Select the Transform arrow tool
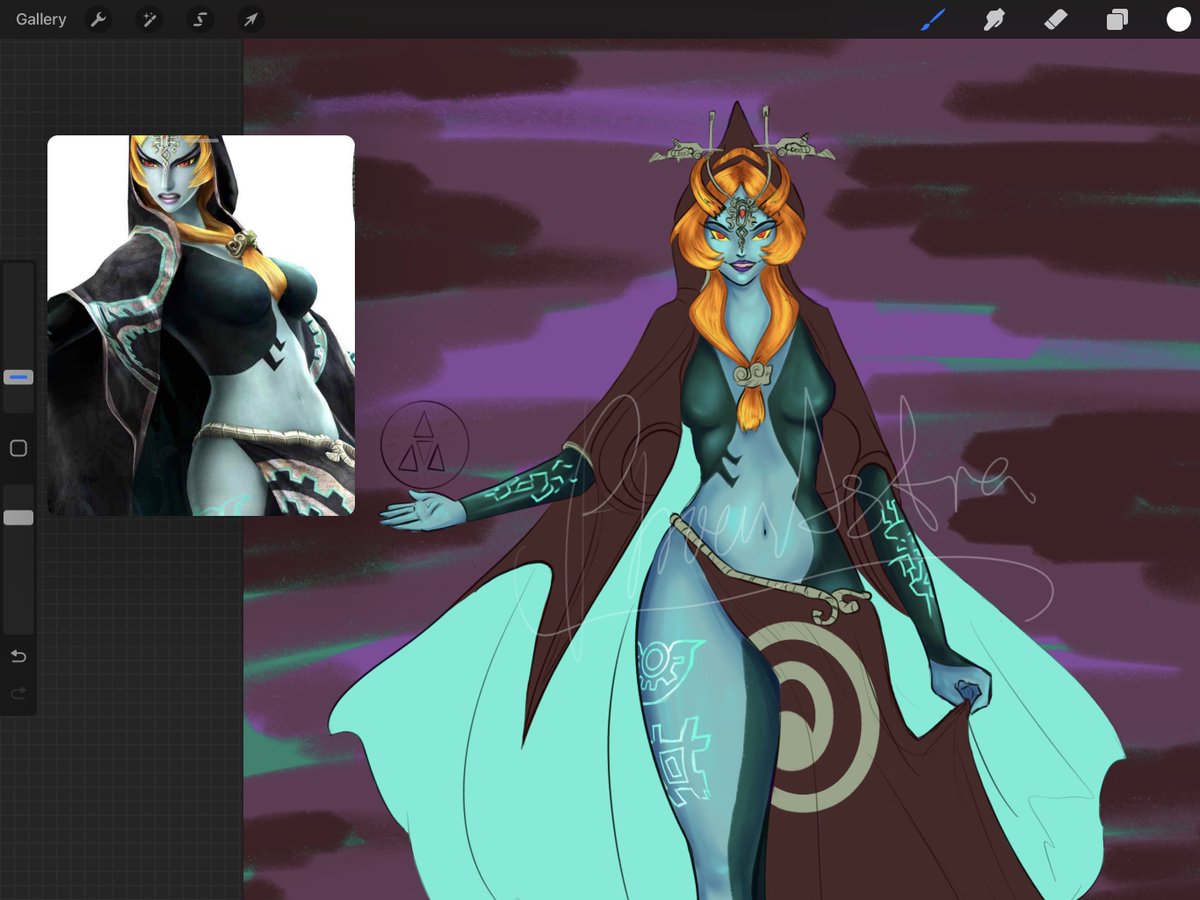Screen dimensions: 1200x900 point(250,19)
